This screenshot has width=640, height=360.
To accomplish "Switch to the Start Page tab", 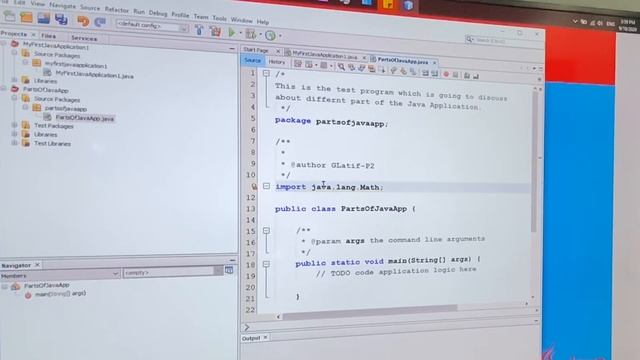I will pos(256,50).
